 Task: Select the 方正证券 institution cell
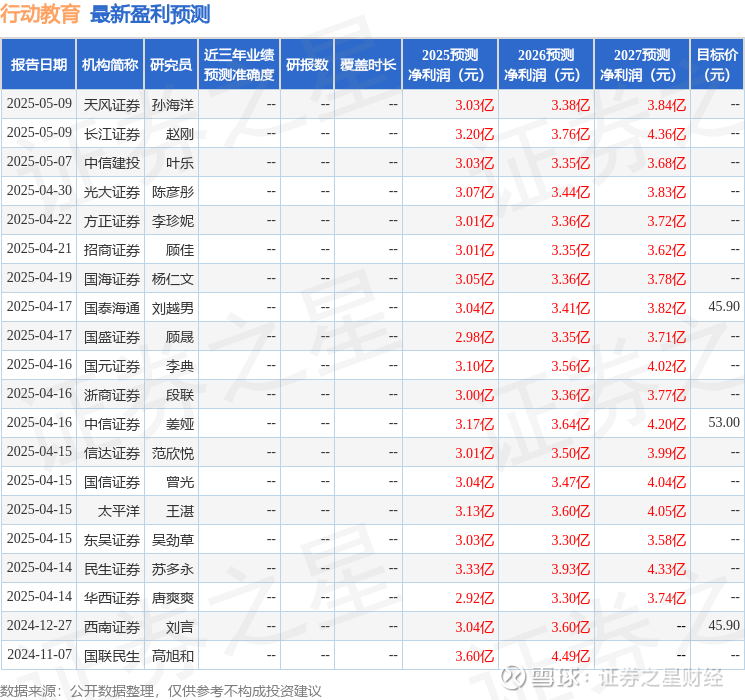tap(112, 221)
